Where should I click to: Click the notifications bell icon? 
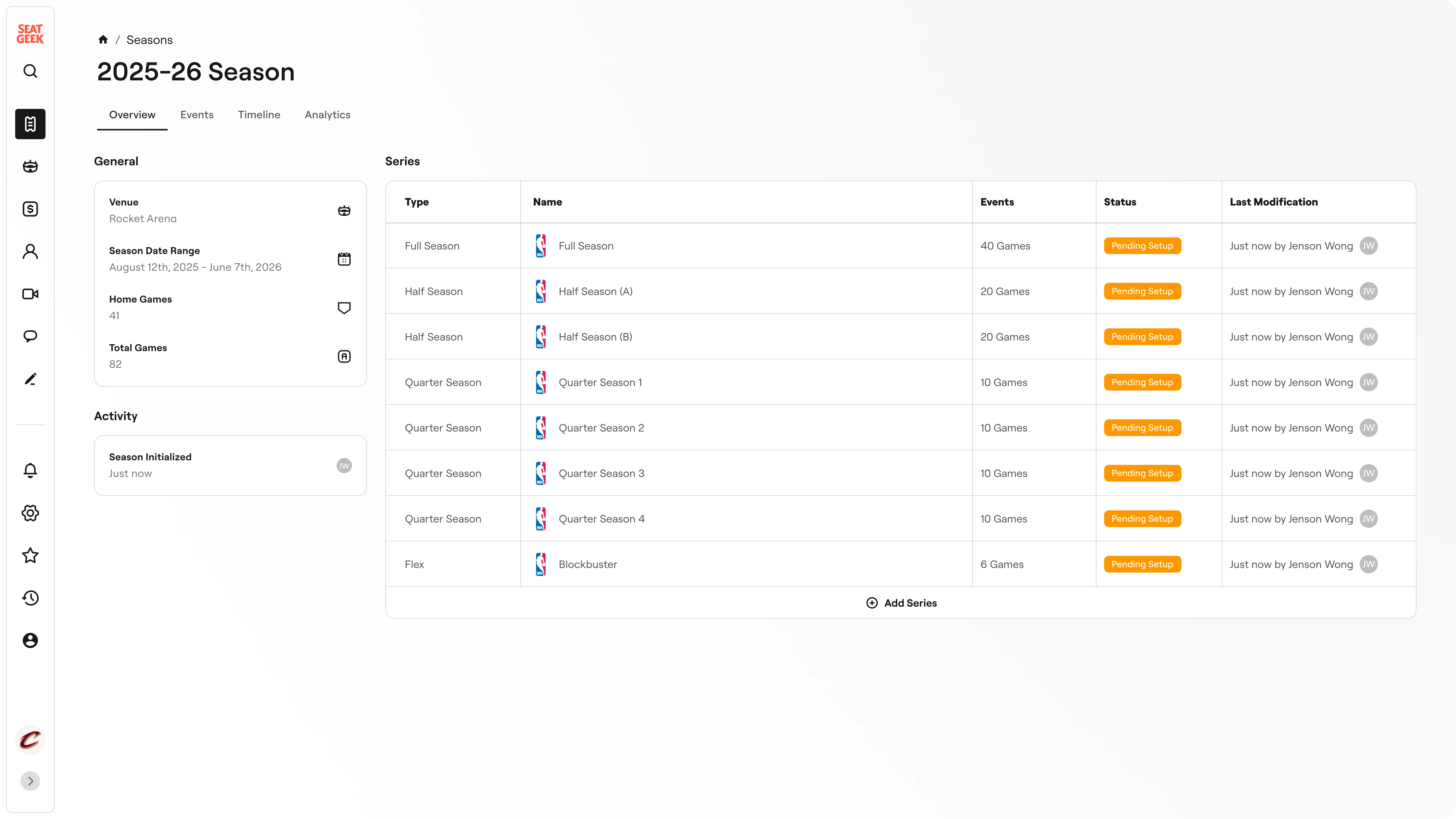point(30,470)
